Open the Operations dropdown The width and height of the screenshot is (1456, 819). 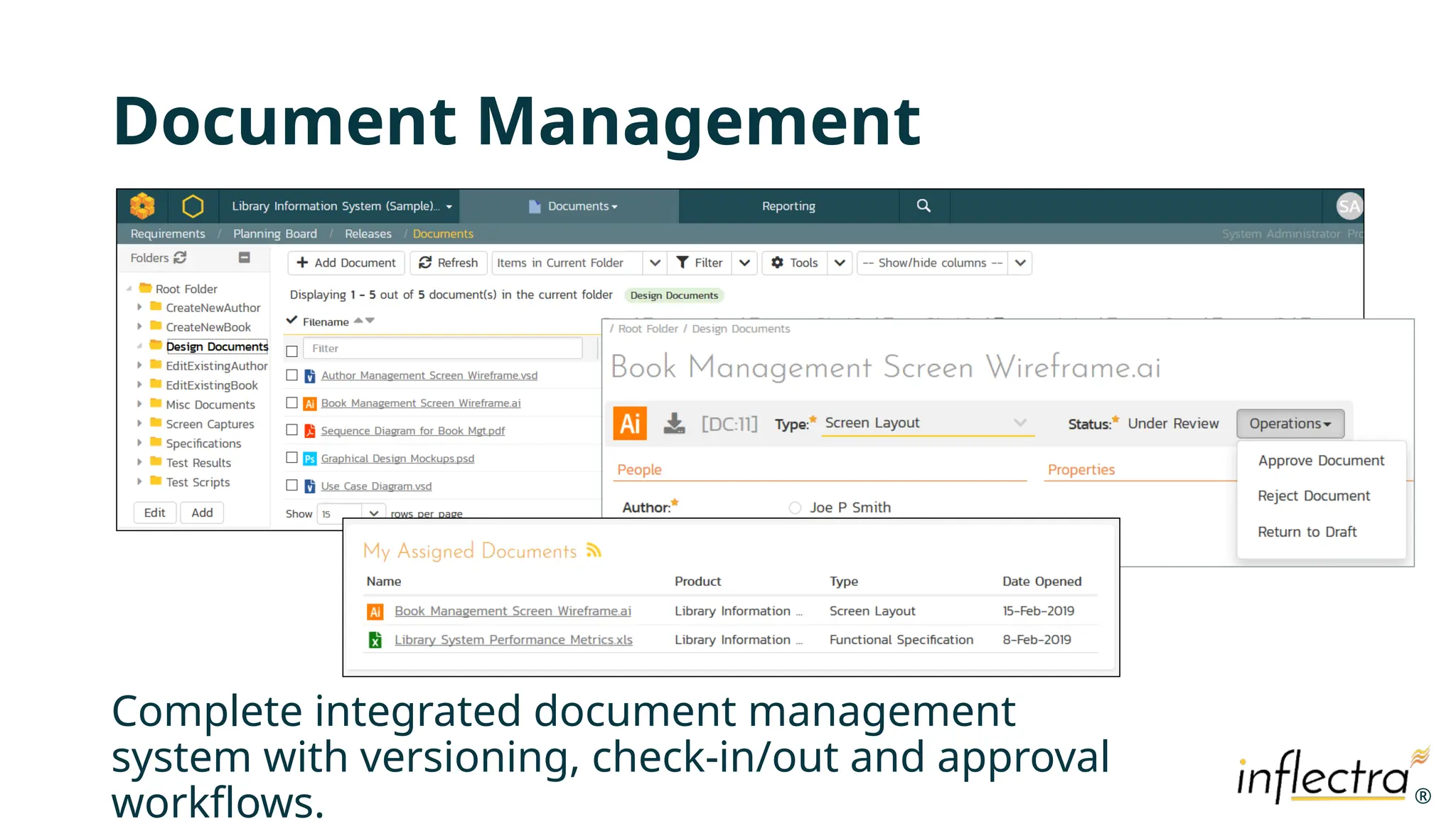pyautogui.click(x=1290, y=424)
